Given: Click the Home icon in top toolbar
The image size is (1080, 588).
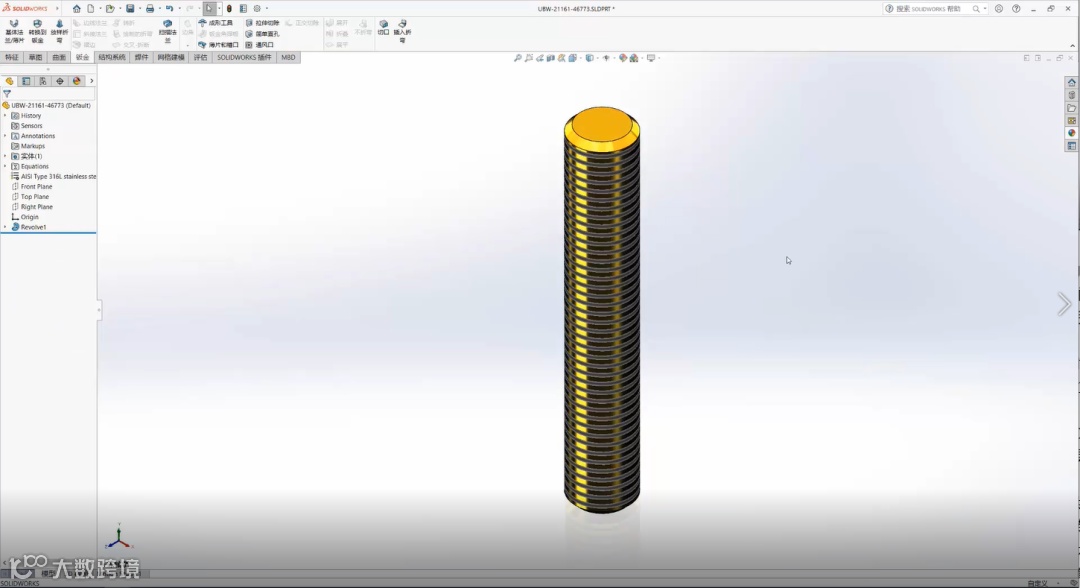Looking at the screenshot, I should (76, 9).
